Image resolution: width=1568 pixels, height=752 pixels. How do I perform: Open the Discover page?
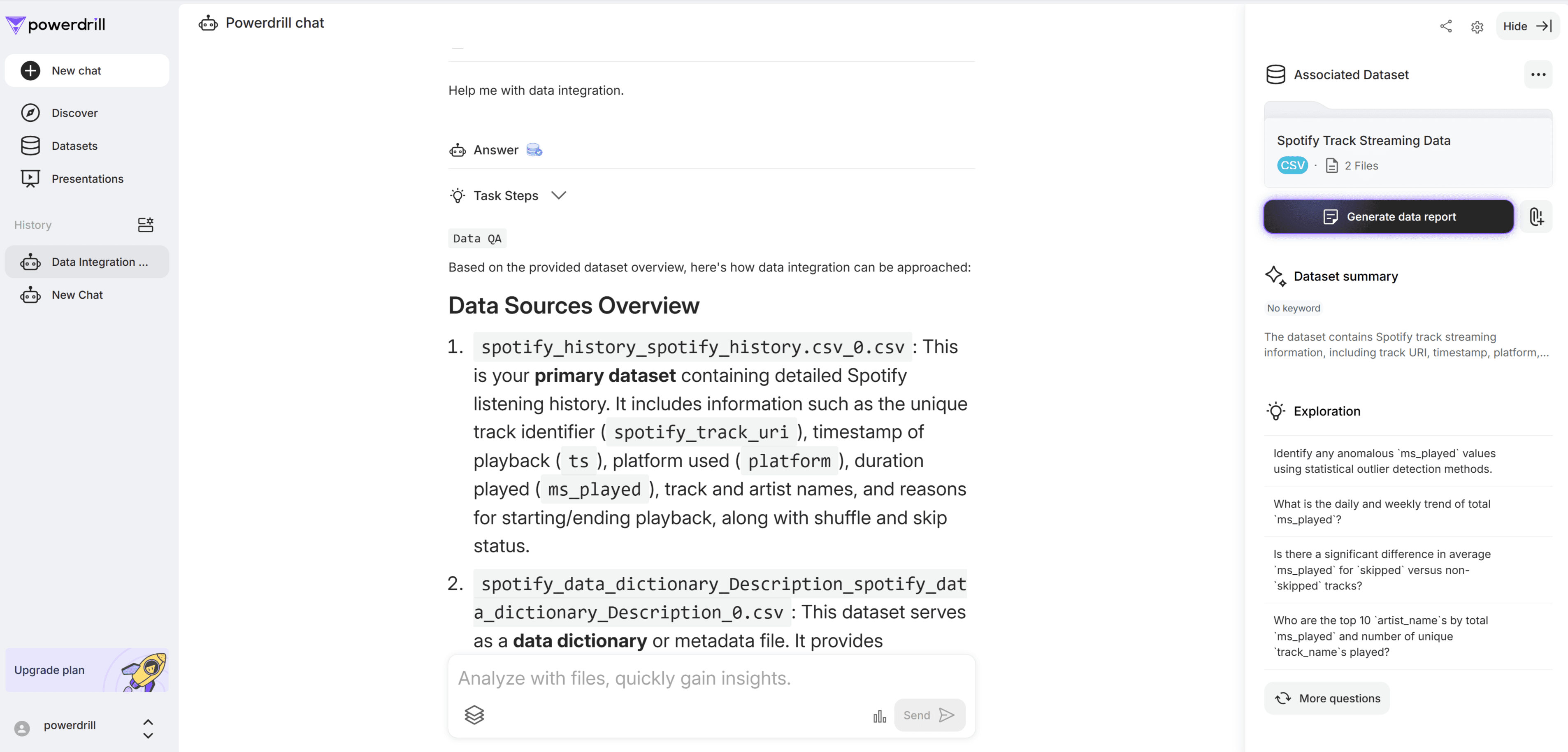(87, 113)
